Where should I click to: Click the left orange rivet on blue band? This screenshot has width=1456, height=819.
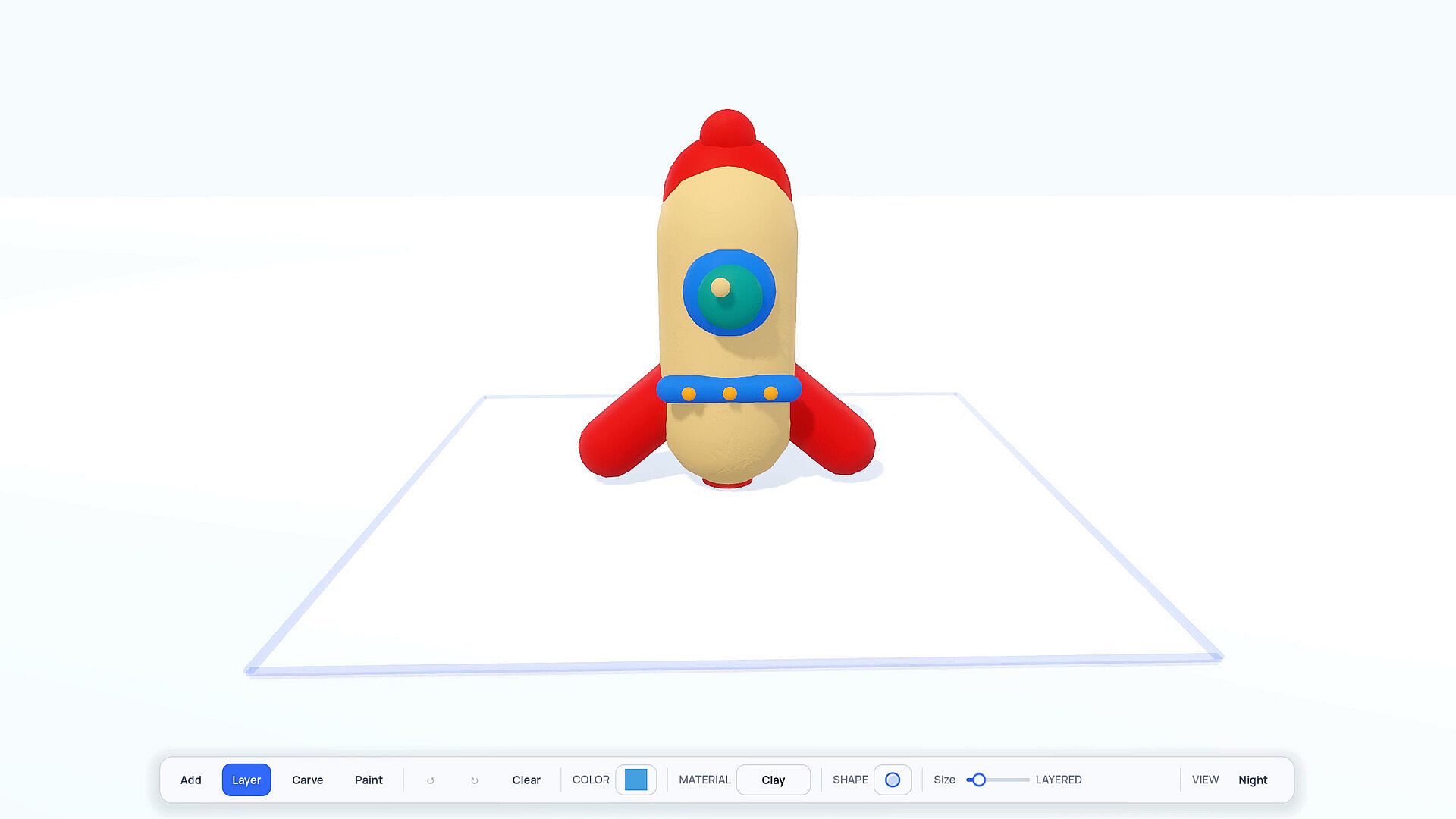[689, 394]
